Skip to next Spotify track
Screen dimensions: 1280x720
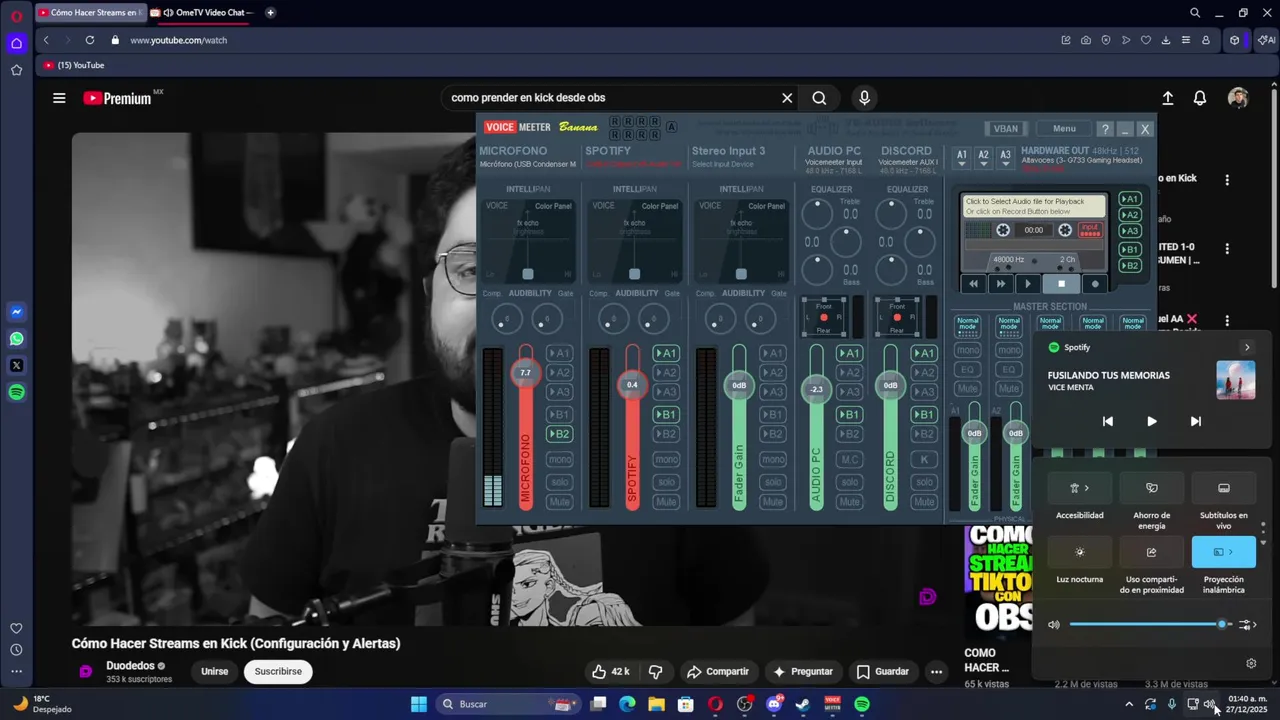click(x=1195, y=421)
